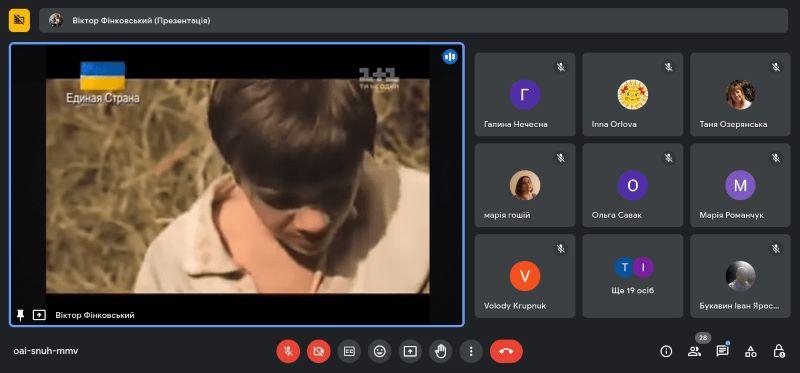Turn on the camera
This screenshot has height=373, width=800.
(x=318, y=351)
